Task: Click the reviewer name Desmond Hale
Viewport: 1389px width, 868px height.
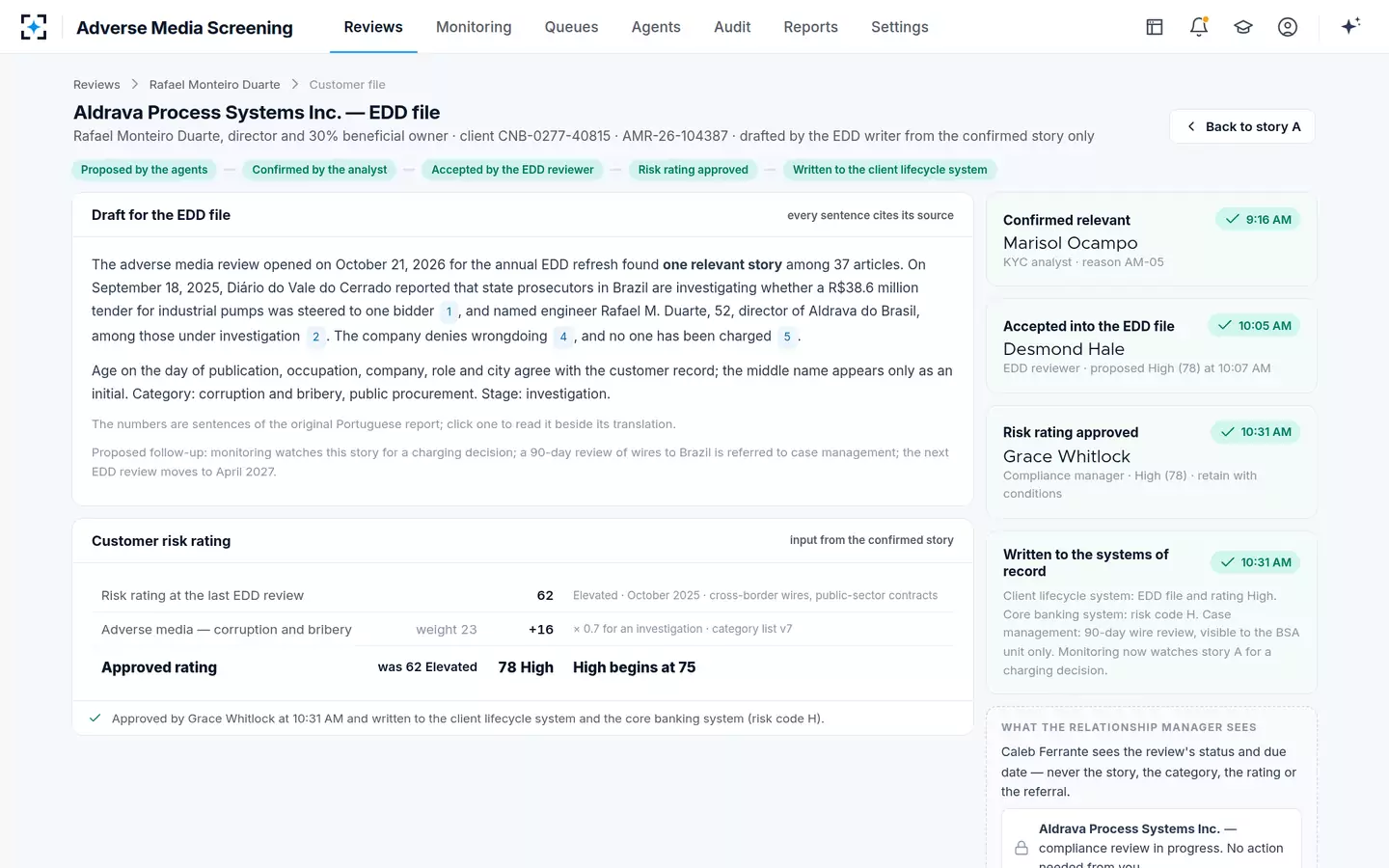Action: 1064,349
